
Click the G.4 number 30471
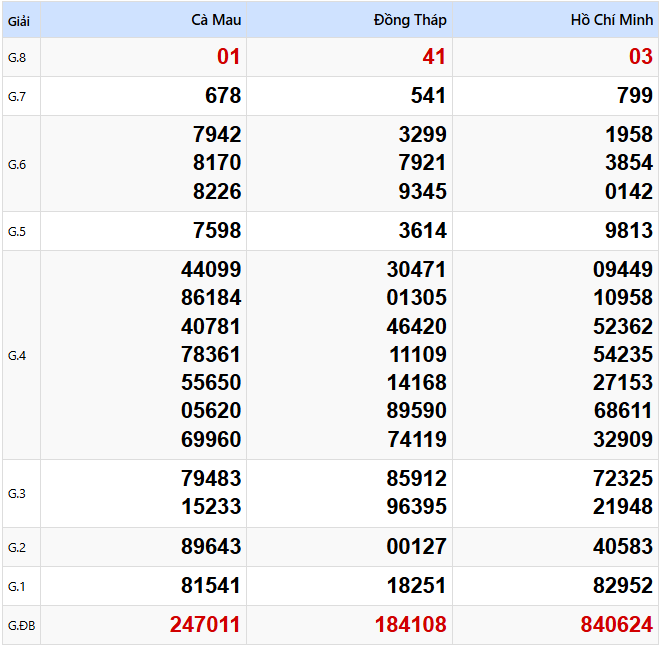coord(416,269)
